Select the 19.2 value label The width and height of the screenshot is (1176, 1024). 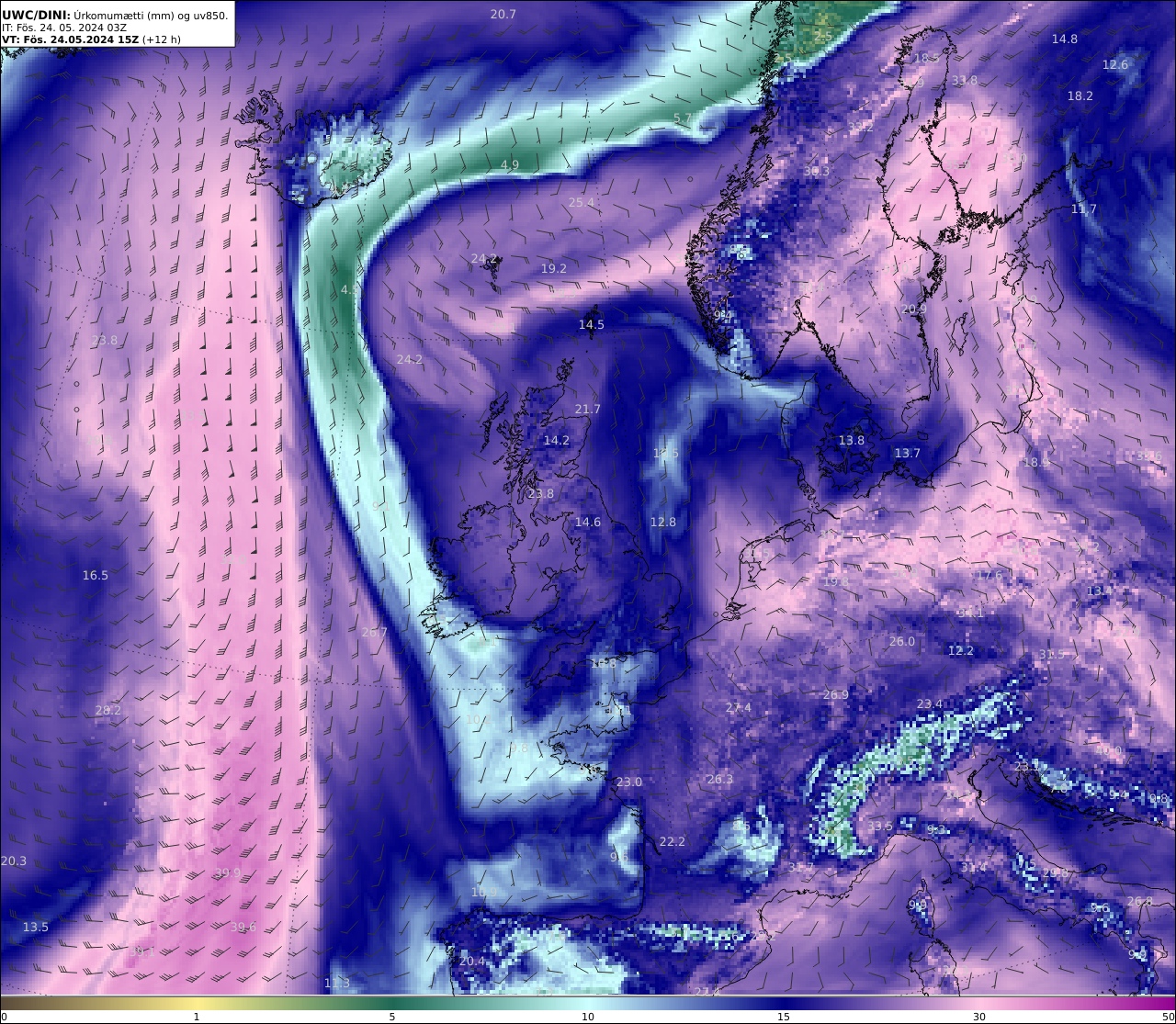[554, 268]
